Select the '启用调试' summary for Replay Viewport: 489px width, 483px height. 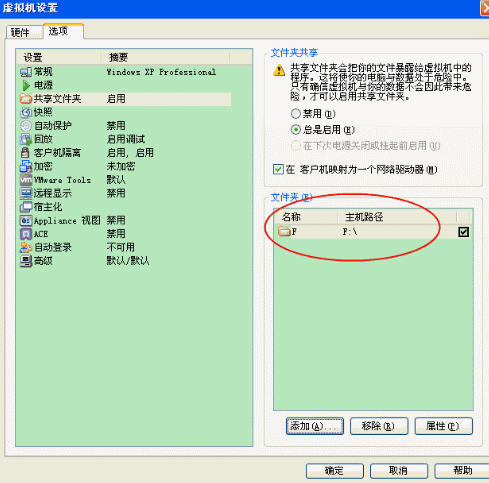point(126,139)
